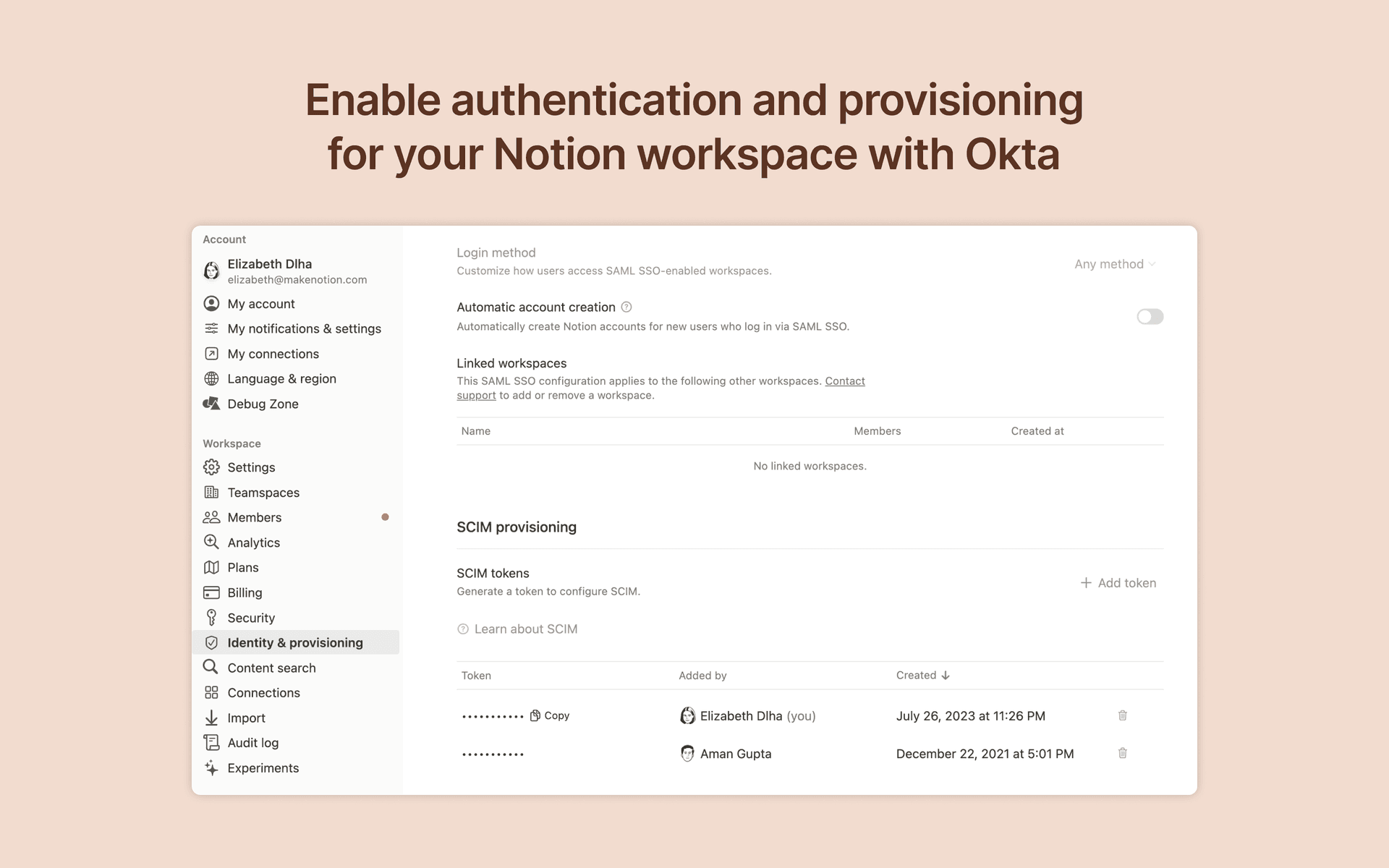Image resolution: width=1389 pixels, height=868 pixels.
Task: Select Identity & provisioning in the sidebar
Action: pos(295,642)
